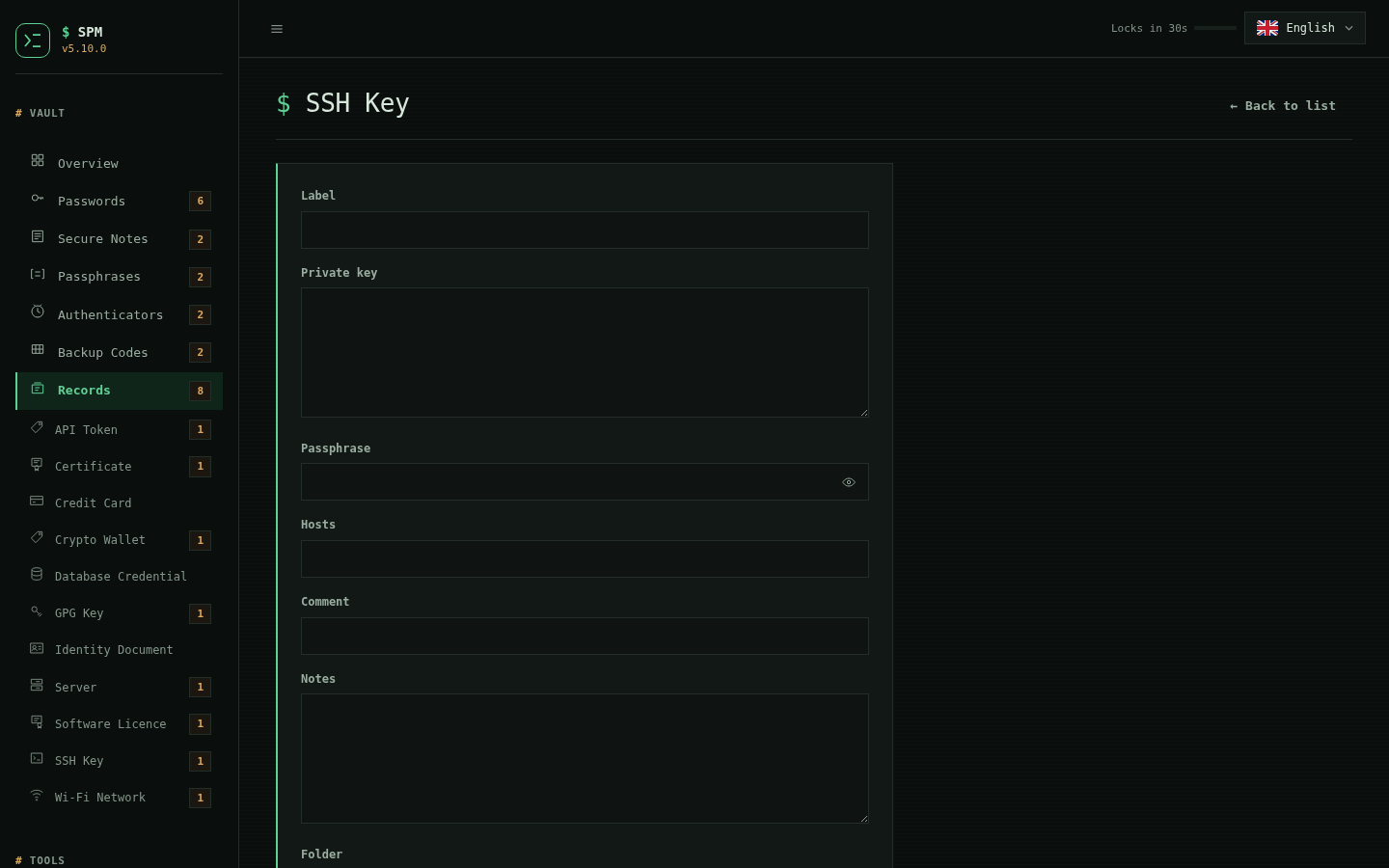Click the Server stack icon
The width and height of the screenshot is (1389, 868).
37,685
